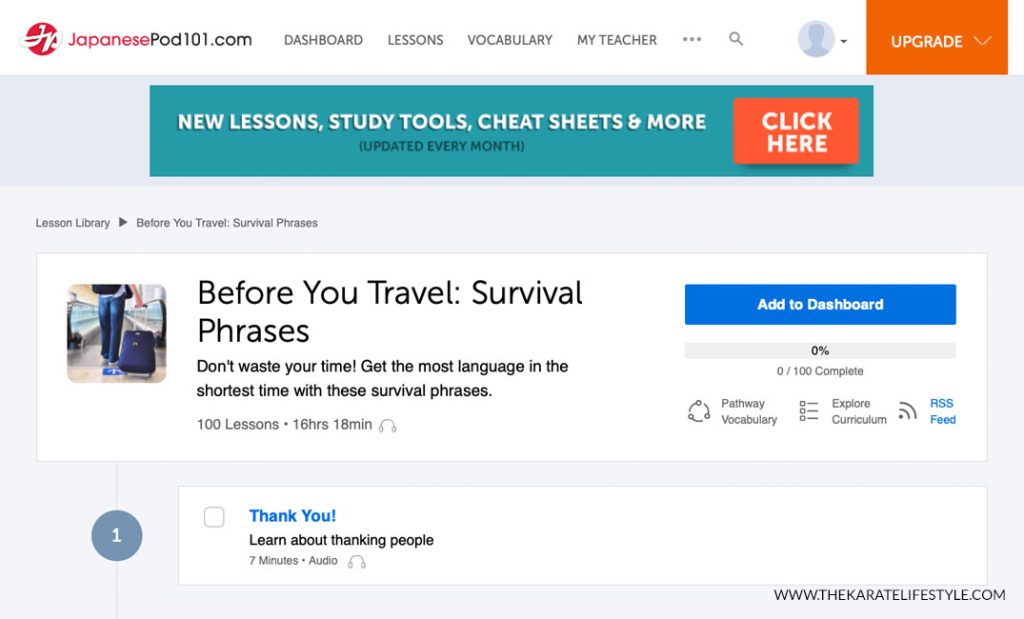The width and height of the screenshot is (1024, 619).
Task: Open the Thank You! lesson link
Action: click(292, 516)
